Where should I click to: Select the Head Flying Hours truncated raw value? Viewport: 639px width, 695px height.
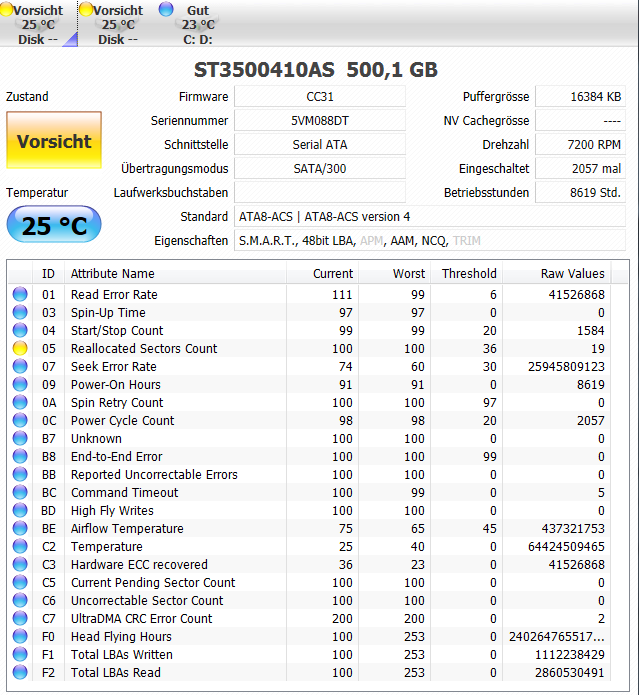[557, 636]
